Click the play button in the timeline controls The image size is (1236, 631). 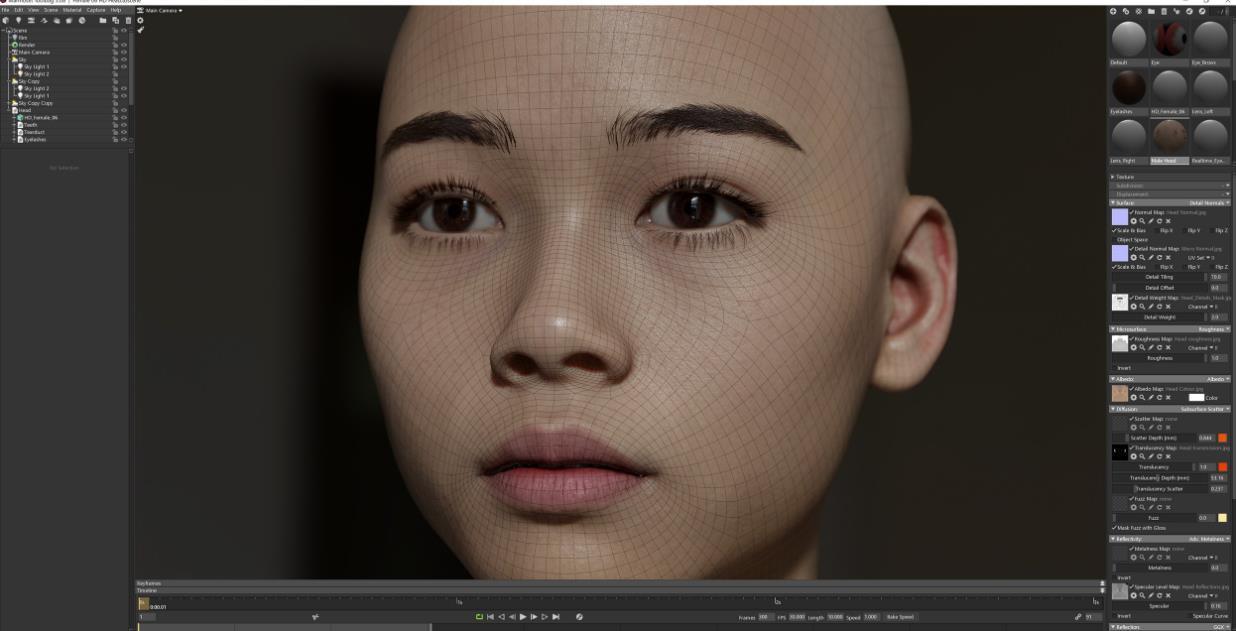click(x=523, y=617)
